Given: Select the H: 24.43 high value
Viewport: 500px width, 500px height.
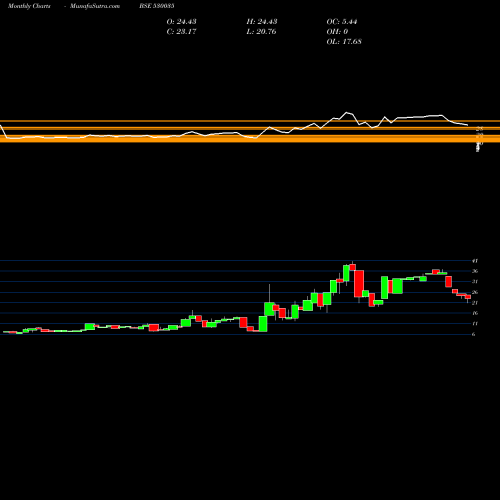Looking at the screenshot, I should click(x=262, y=22).
